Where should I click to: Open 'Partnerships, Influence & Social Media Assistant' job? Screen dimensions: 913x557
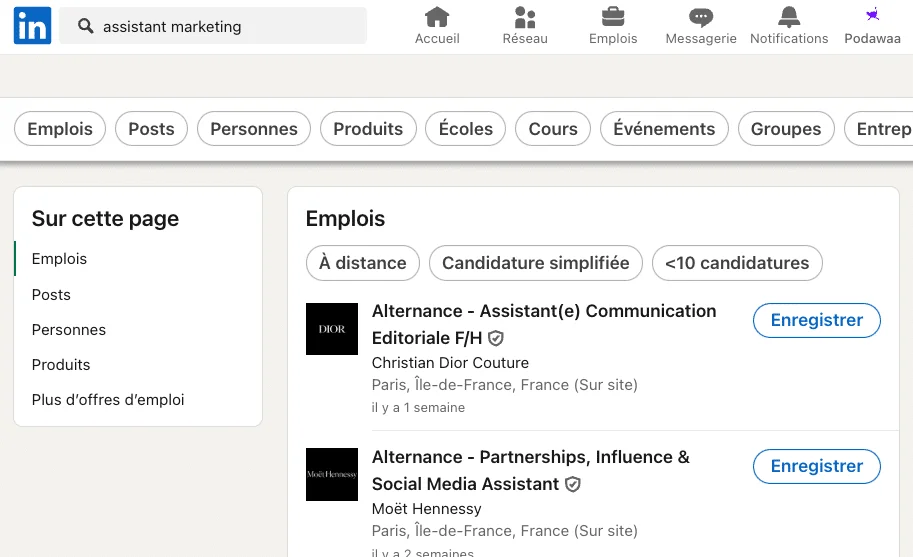[x=530, y=470]
